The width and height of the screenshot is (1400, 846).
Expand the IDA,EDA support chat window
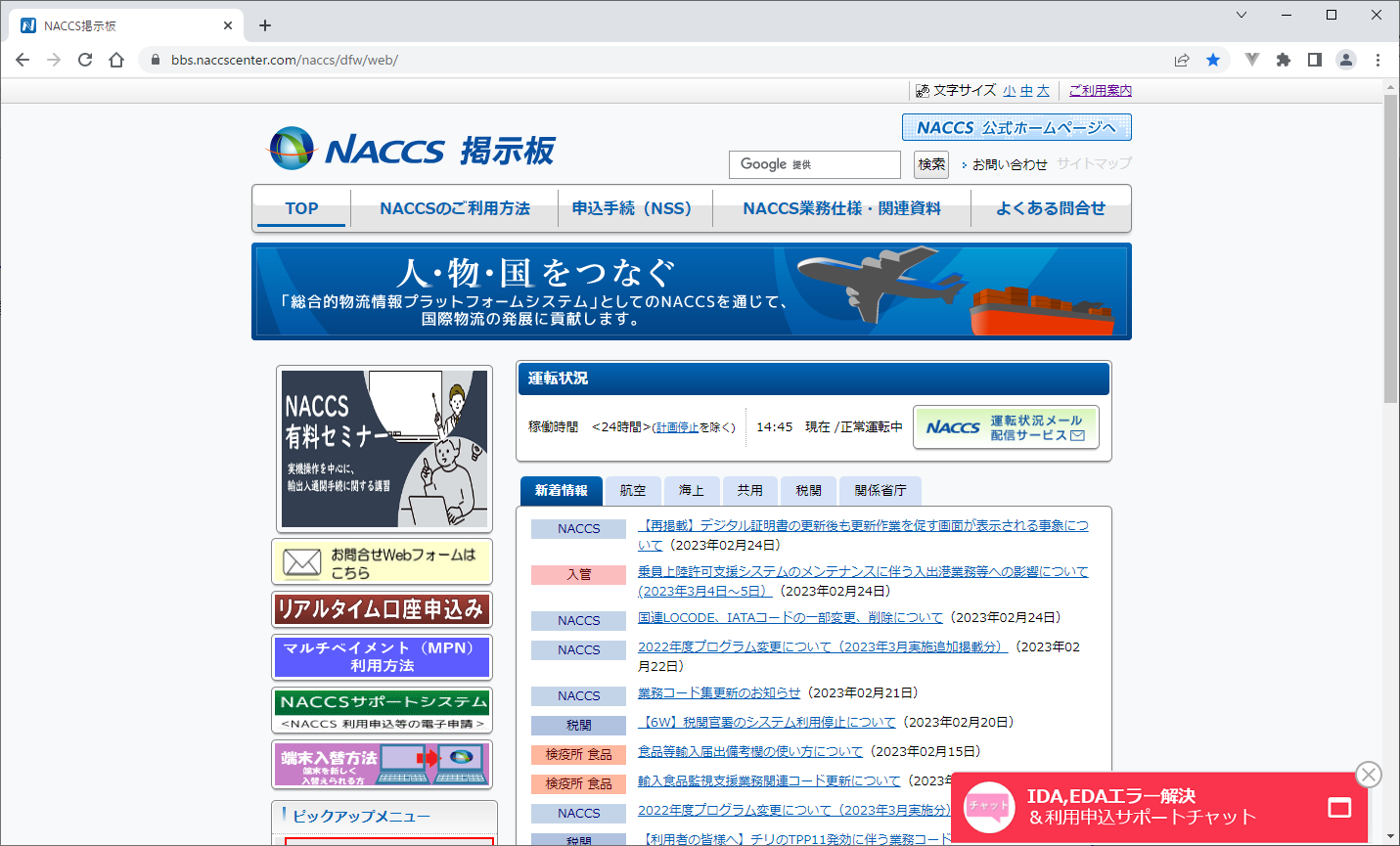tap(1338, 808)
